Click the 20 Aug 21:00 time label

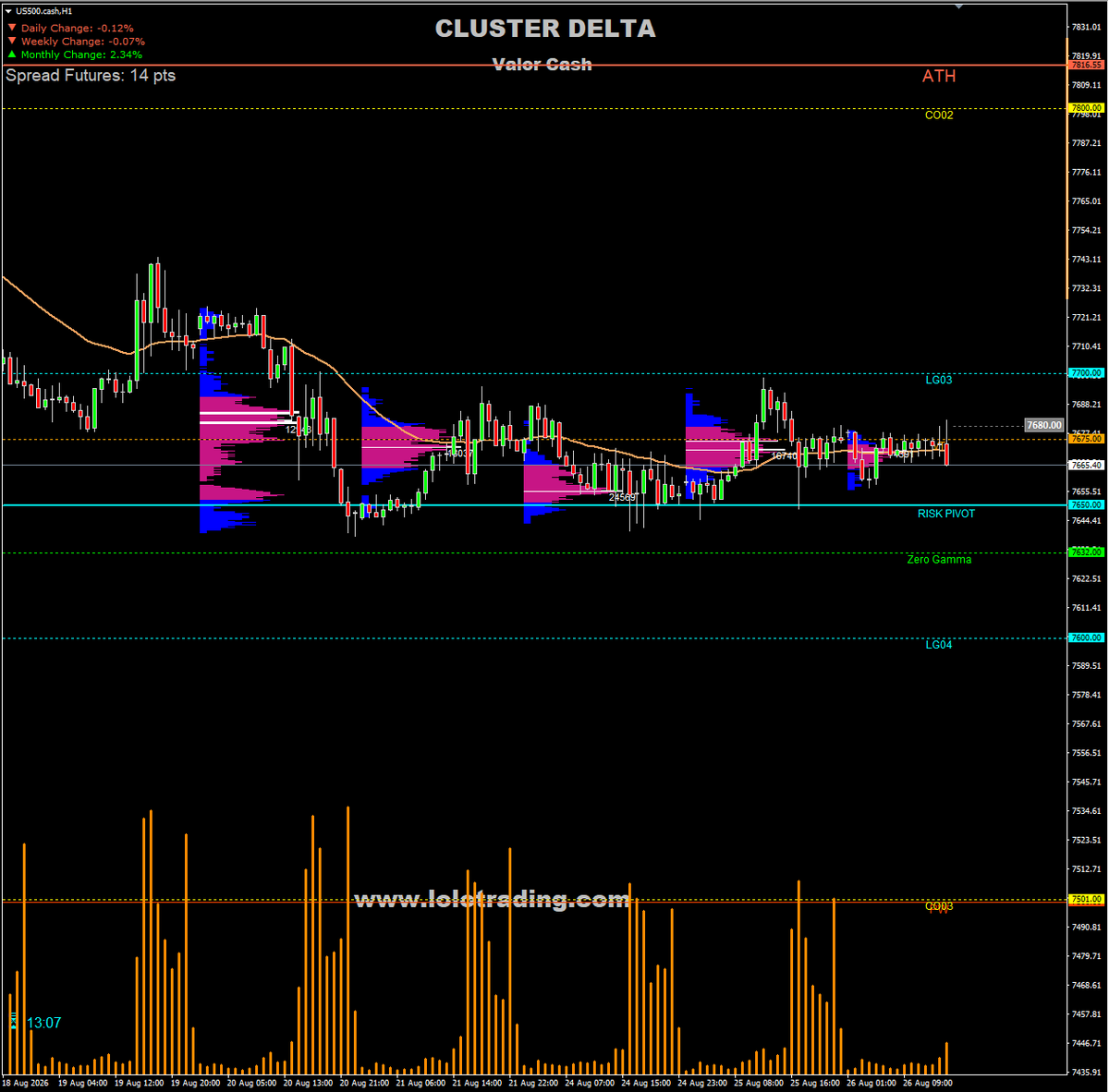[365, 1083]
